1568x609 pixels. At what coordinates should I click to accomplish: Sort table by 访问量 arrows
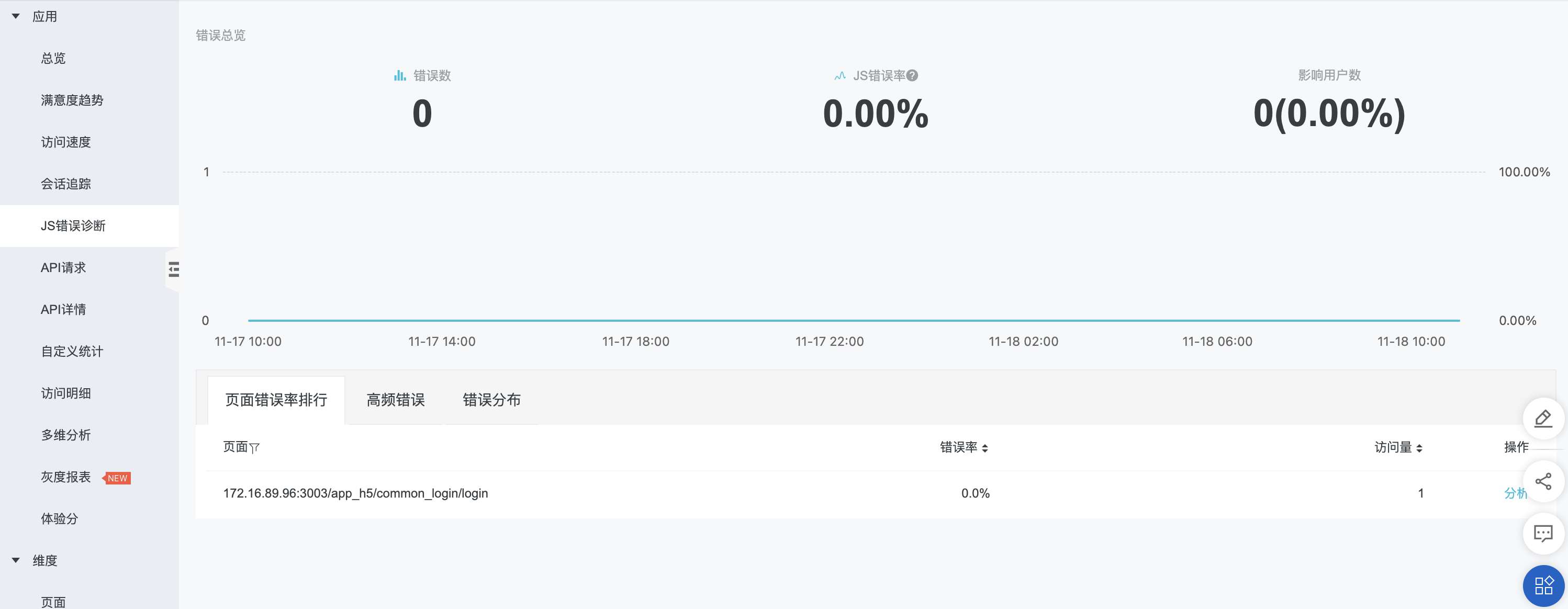1419,448
